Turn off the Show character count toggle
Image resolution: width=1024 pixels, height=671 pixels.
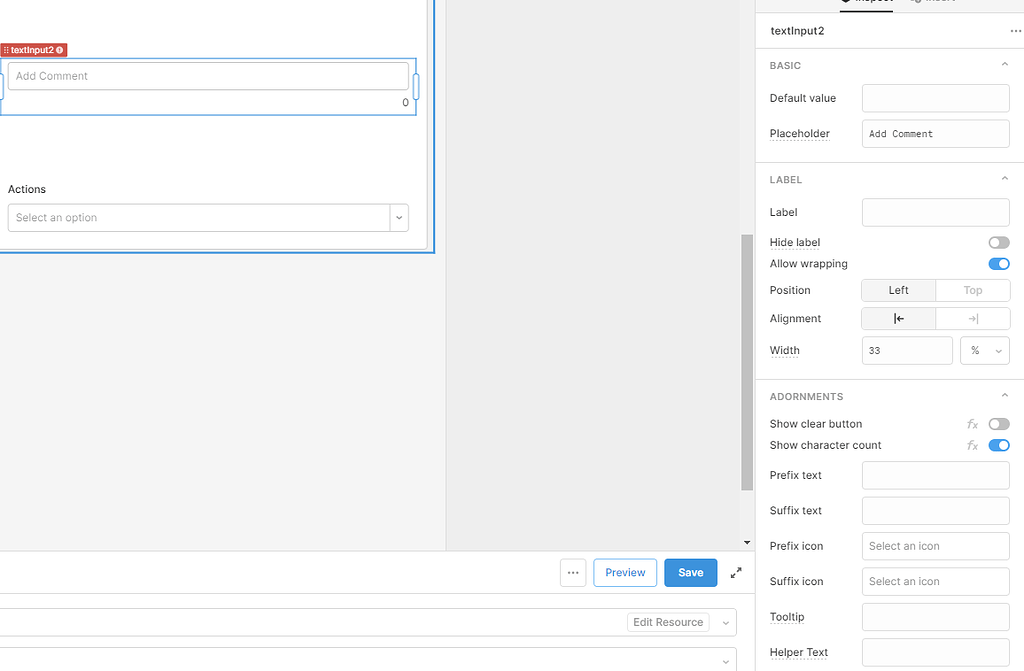998,445
